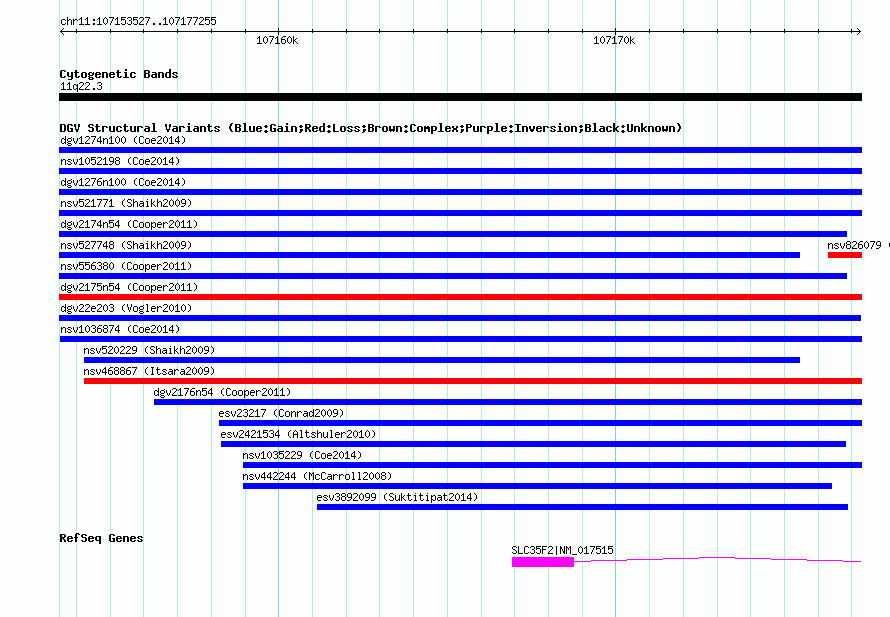Screen dimensions: 890x617
Task: Select the dgv2176n54 (Cooper2011) variant label
Action: tap(222, 392)
